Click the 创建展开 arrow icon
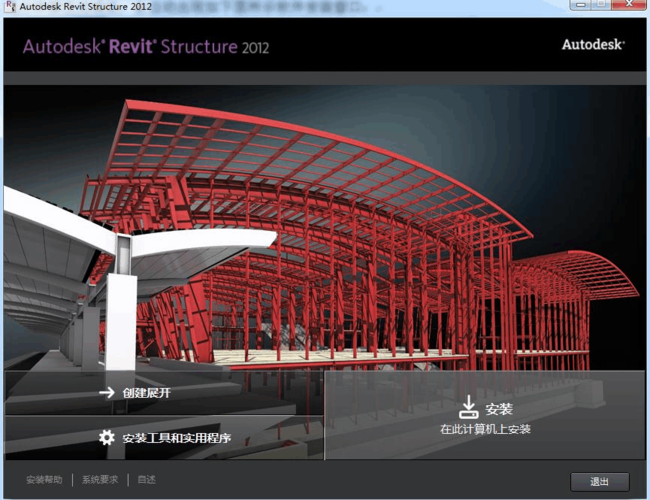This screenshot has height=500, width=650. pos(107,393)
